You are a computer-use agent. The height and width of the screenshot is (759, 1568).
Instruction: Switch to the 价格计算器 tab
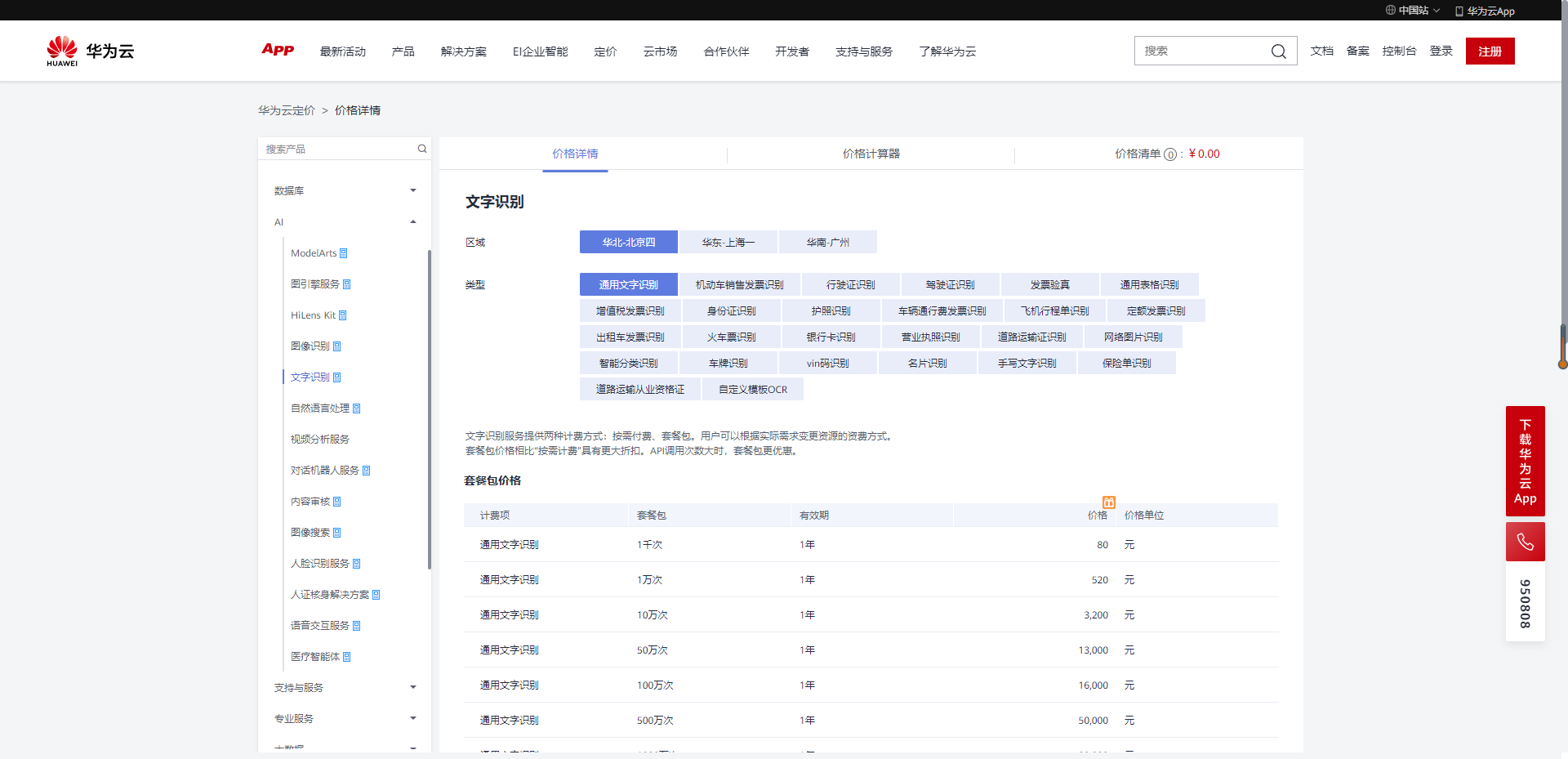(x=871, y=154)
